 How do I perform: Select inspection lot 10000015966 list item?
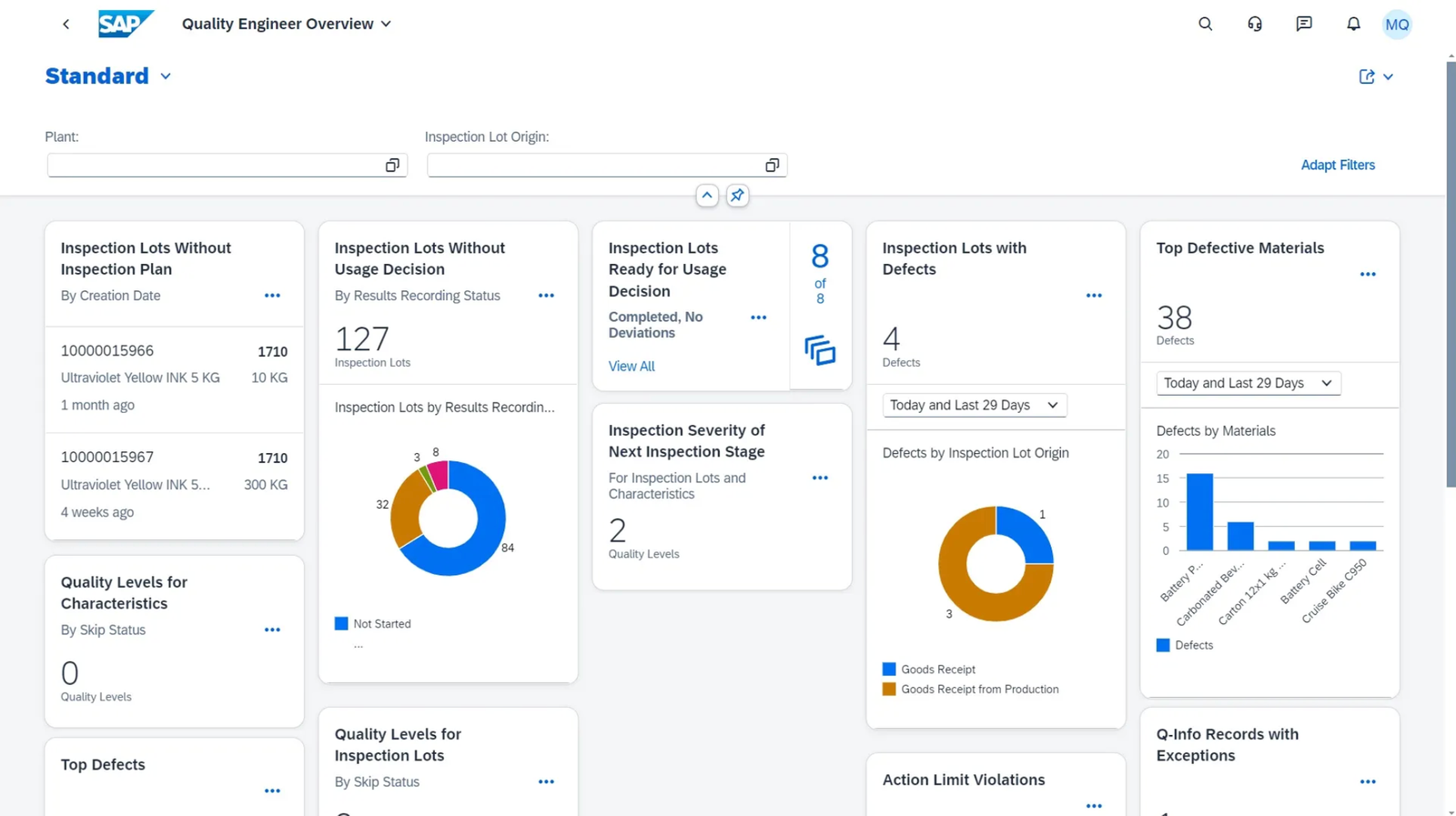(x=174, y=378)
